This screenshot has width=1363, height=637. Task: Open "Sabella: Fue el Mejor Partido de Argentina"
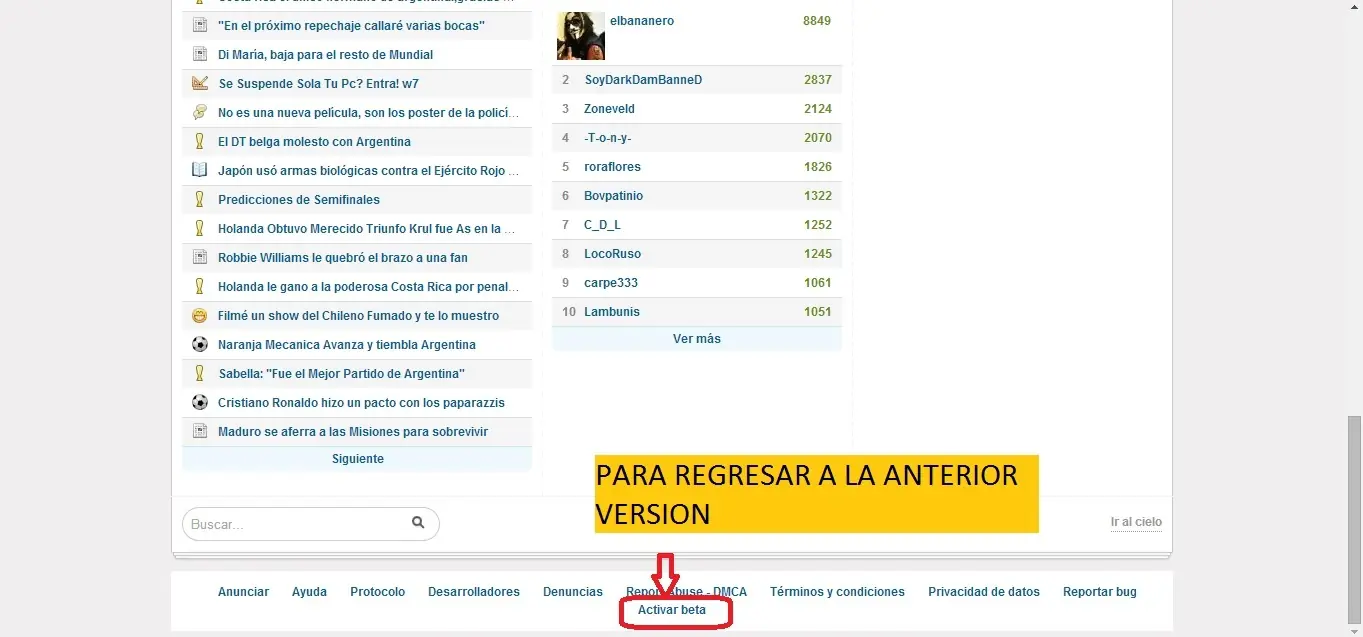342,373
